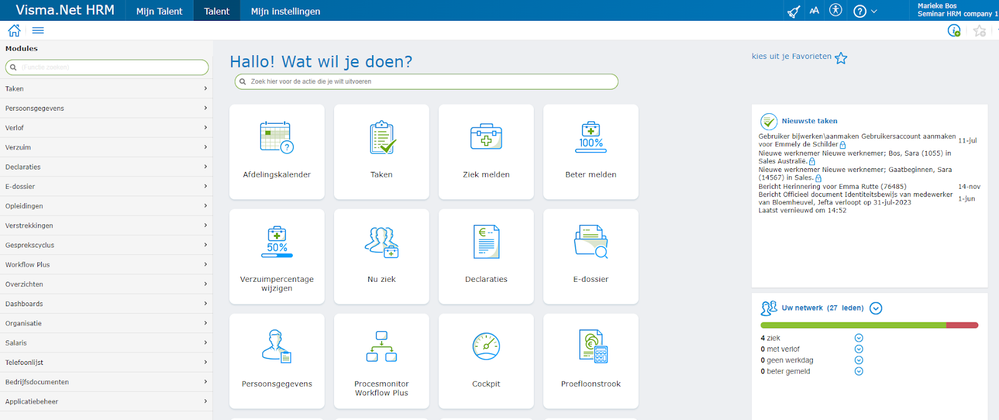This screenshot has height=420, width=999.
Task: Click lock icon after Sales Australië
Action: [x=812, y=162]
